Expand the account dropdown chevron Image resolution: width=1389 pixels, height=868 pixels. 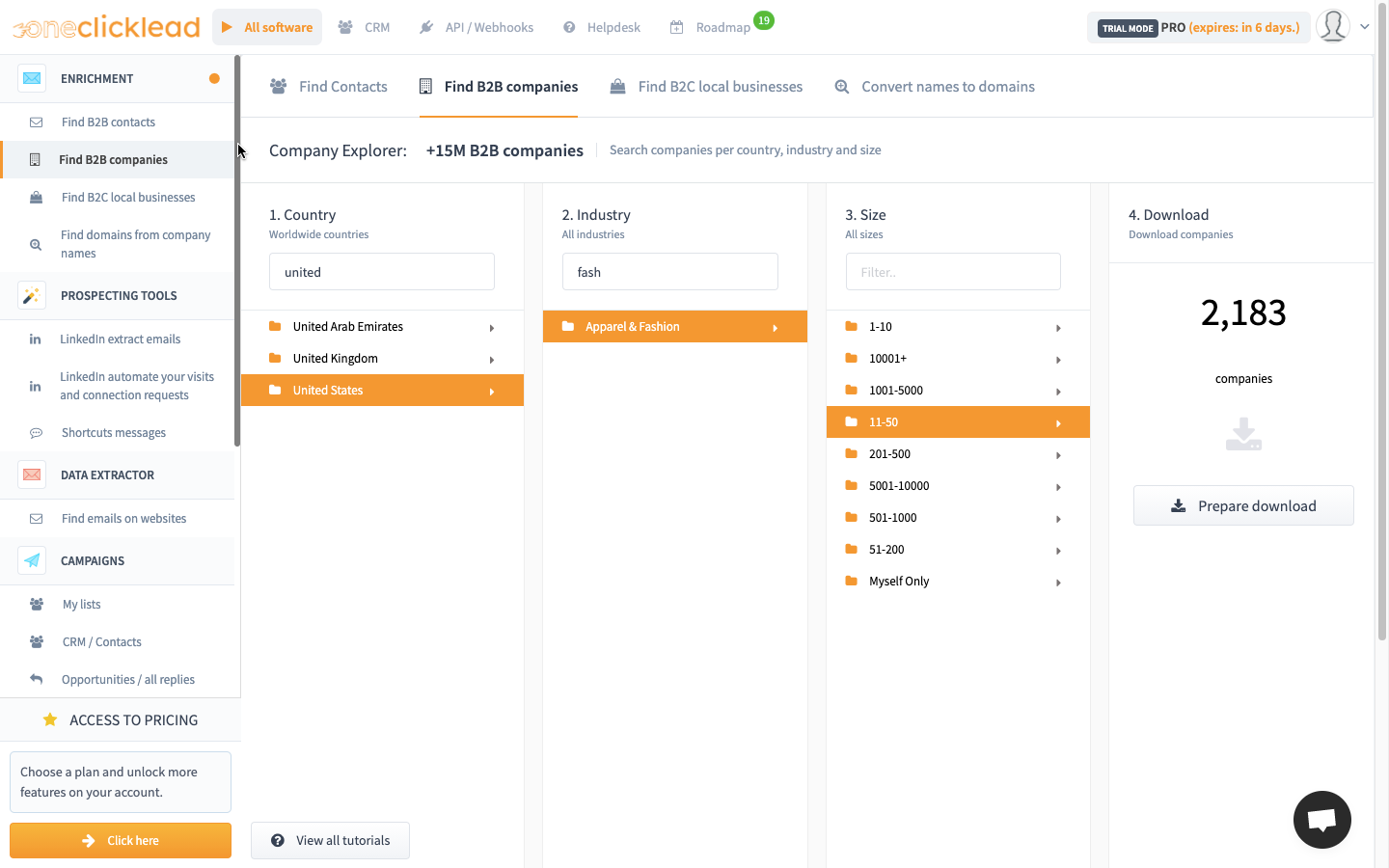[1365, 27]
